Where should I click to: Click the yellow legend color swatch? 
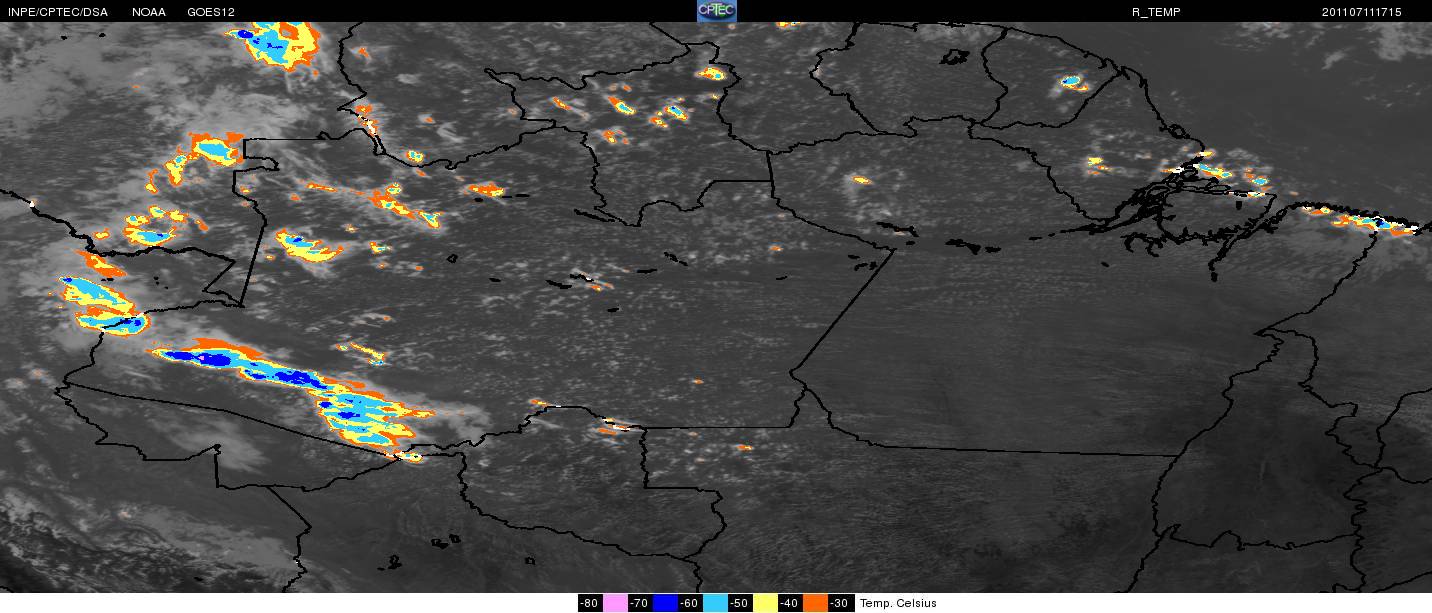coord(766,603)
